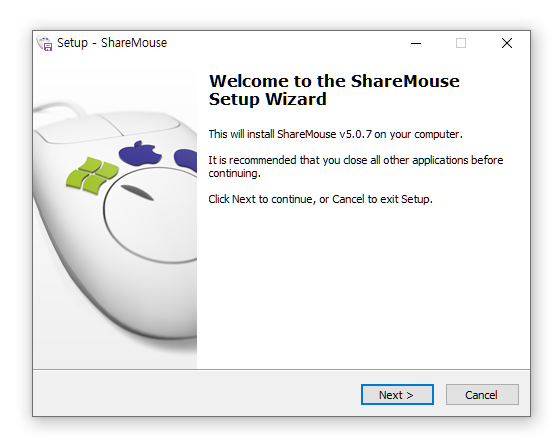Click the Next > button
The image size is (557, 447).
[397, 394]
